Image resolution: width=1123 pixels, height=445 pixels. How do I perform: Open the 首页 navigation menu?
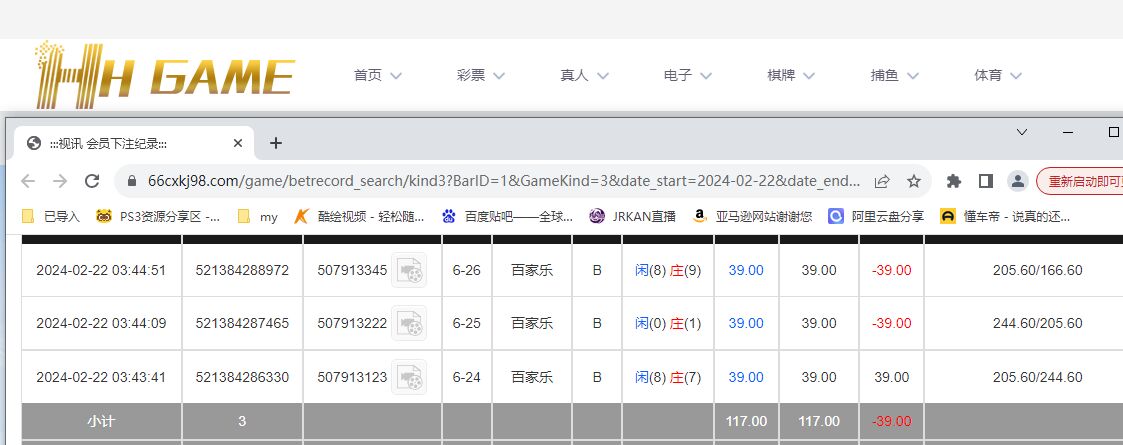tap(378, 75)
